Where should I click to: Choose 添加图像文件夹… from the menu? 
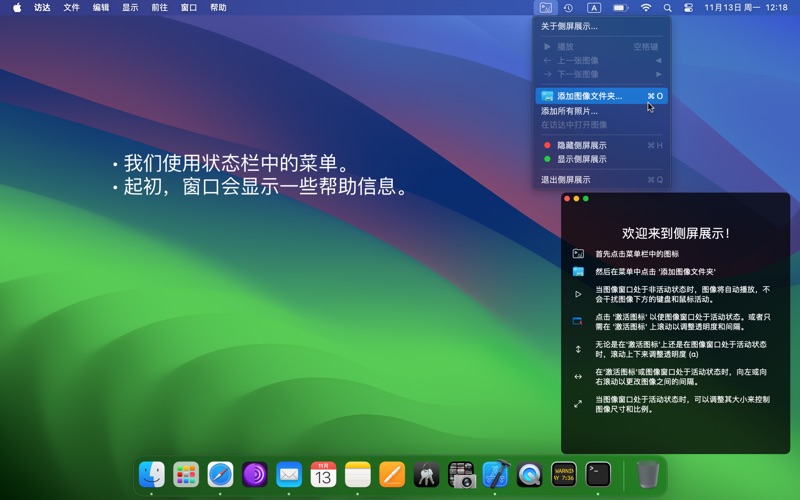pyautogui.click(x=589, y=96)
